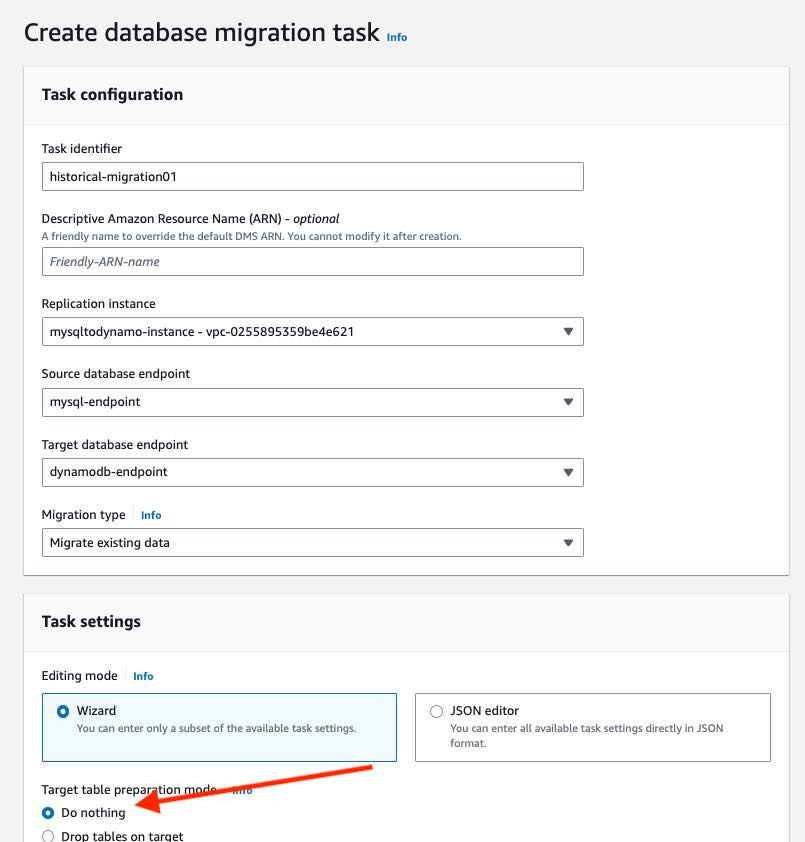Select Drop tables on target option
The width and height of the screenshot is (805, 842).
coord(48,836)
